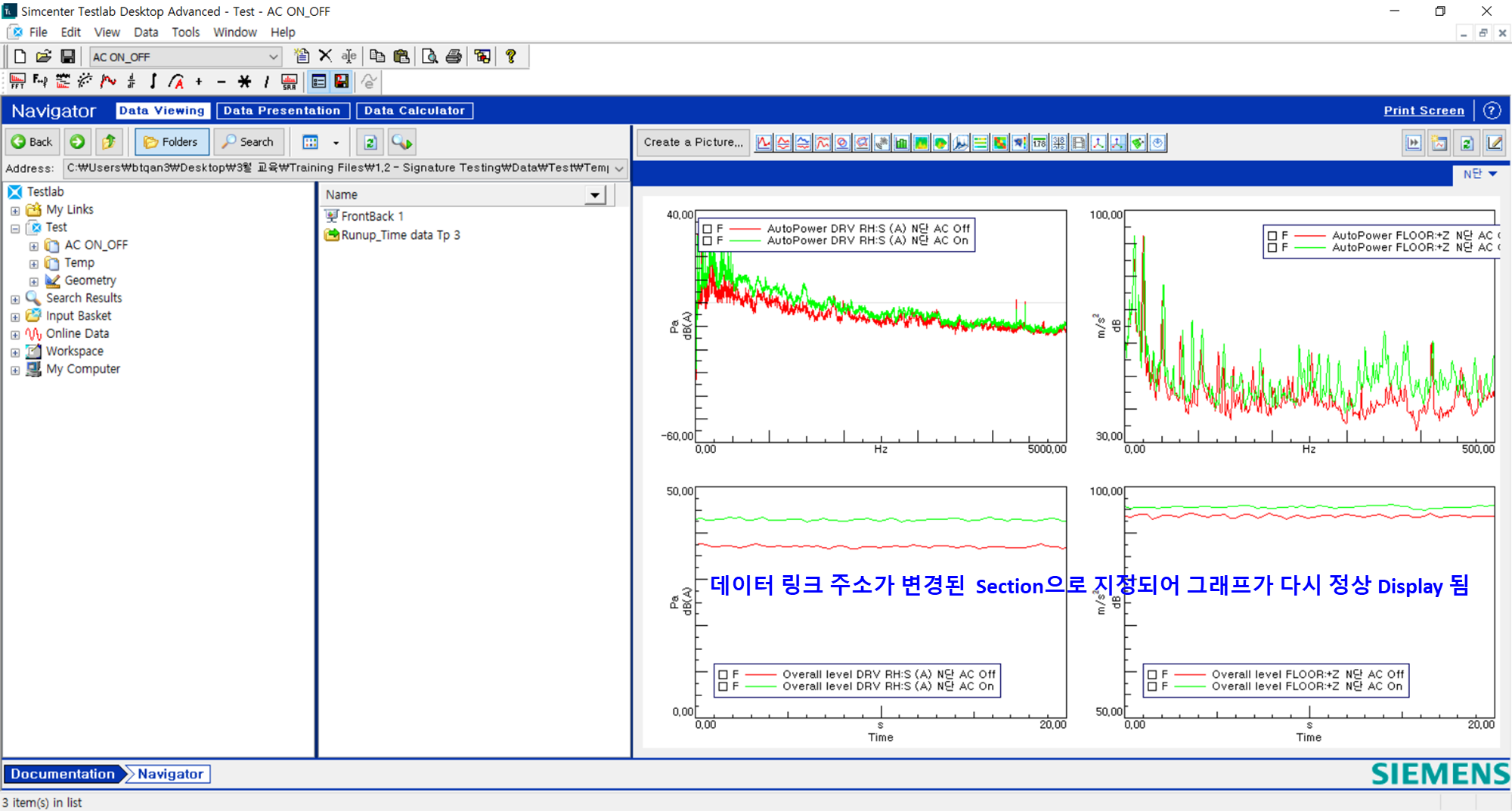Expand the Geometry tree node
This screenshot has width=1512, height=811.
click(x=33, y=281)
